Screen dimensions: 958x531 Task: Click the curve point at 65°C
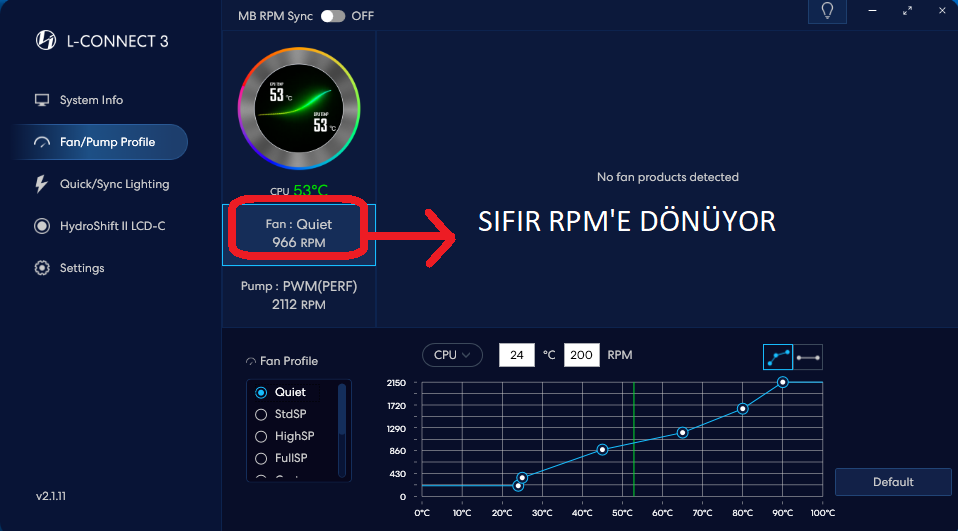pyautogui.click(x=682, y=433)
